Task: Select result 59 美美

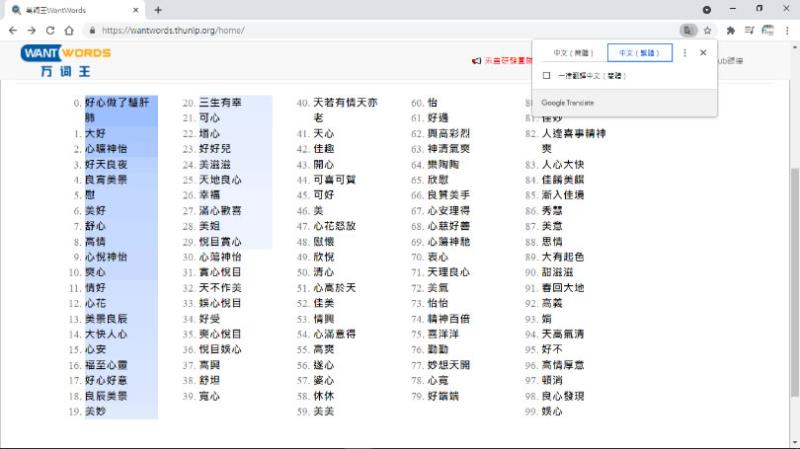Action: tap(323, 411)
